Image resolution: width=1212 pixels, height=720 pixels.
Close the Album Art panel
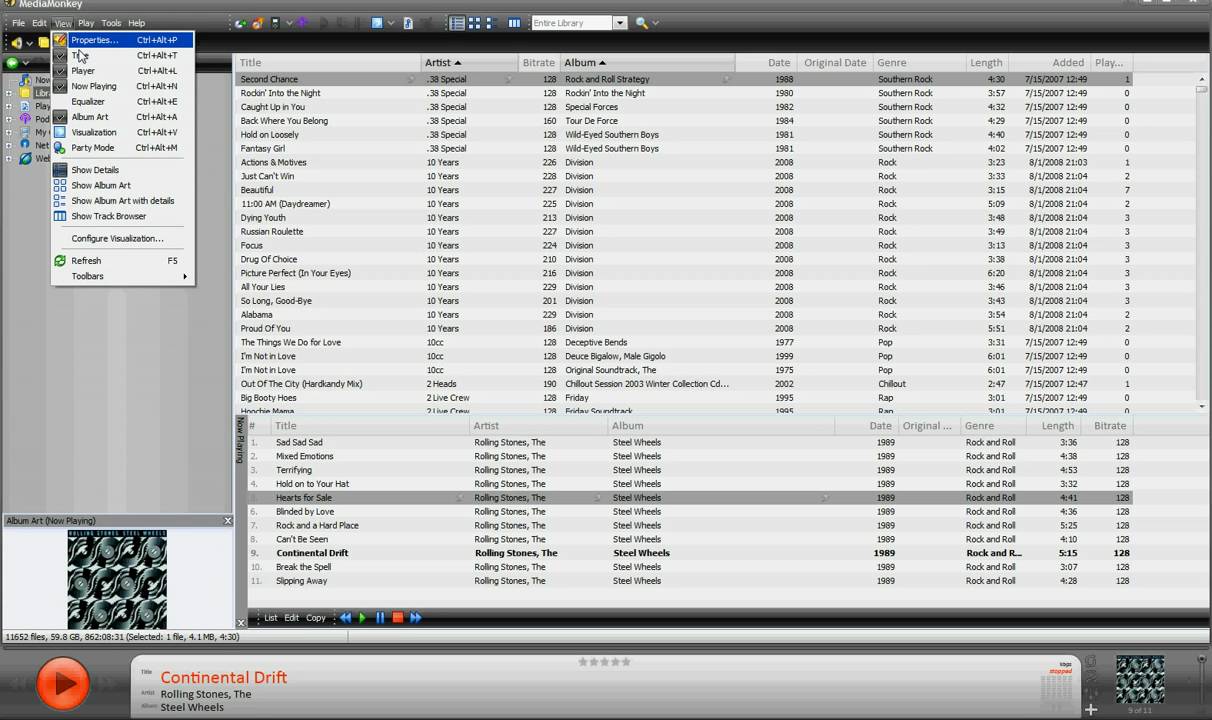point(227,521)
